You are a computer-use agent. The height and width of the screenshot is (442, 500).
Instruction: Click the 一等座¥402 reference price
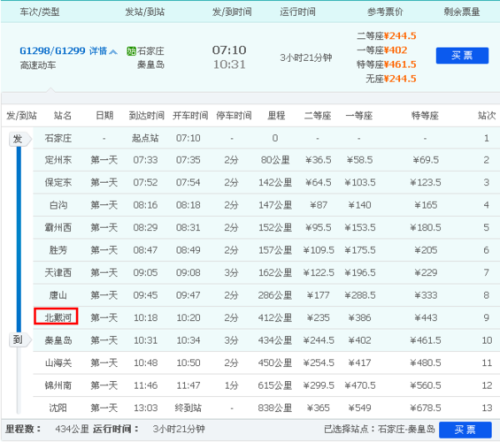coord(382,50)
